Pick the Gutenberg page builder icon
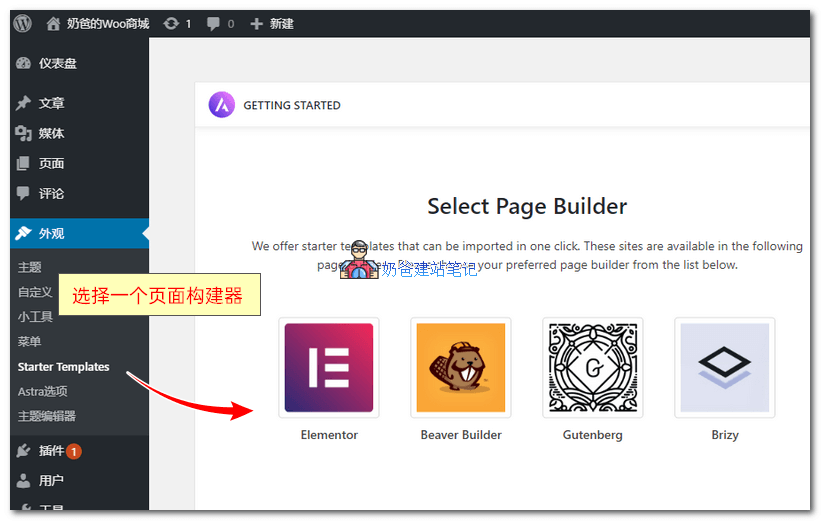The width and height of the screenshot is (821, 521). click(592, 368)
